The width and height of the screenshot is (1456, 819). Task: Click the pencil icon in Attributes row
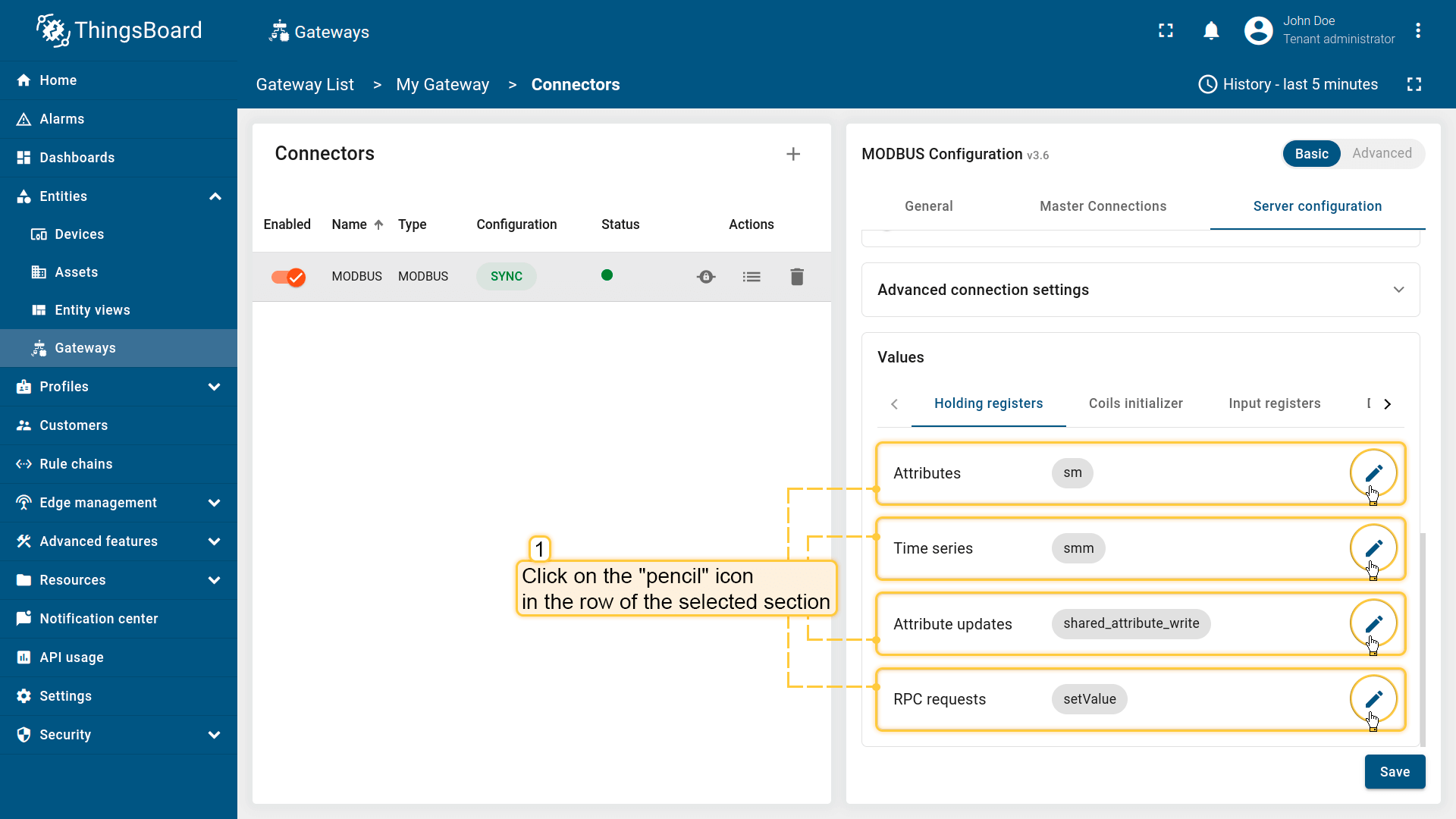tap(1373, 473)
